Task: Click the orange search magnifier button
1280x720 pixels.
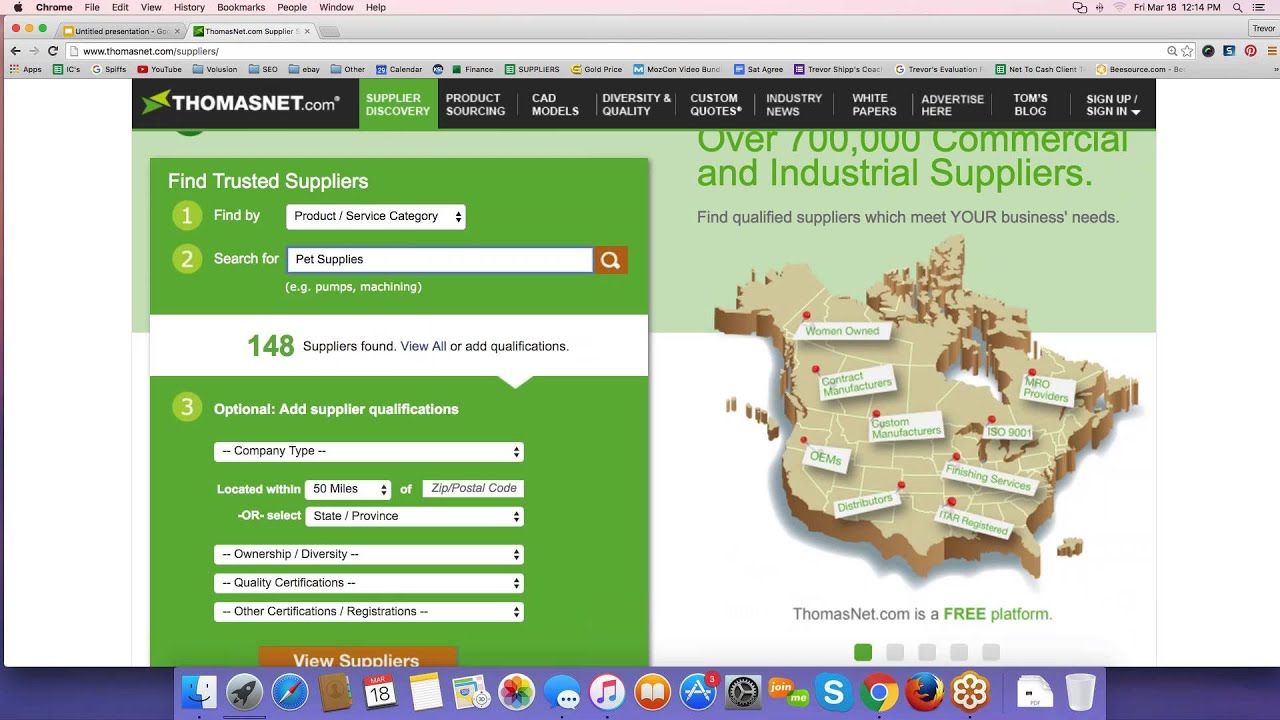Action: pos(611,260)
